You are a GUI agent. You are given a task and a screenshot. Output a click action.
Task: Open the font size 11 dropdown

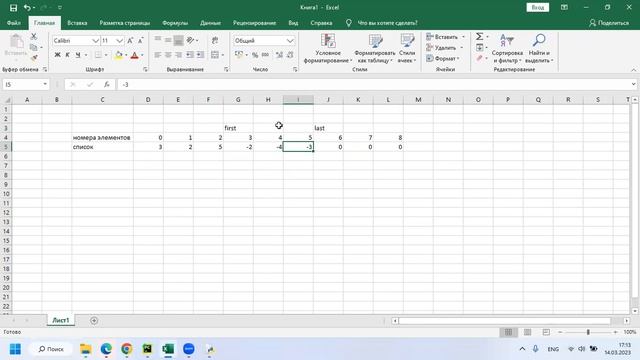(x=119, y=41)
